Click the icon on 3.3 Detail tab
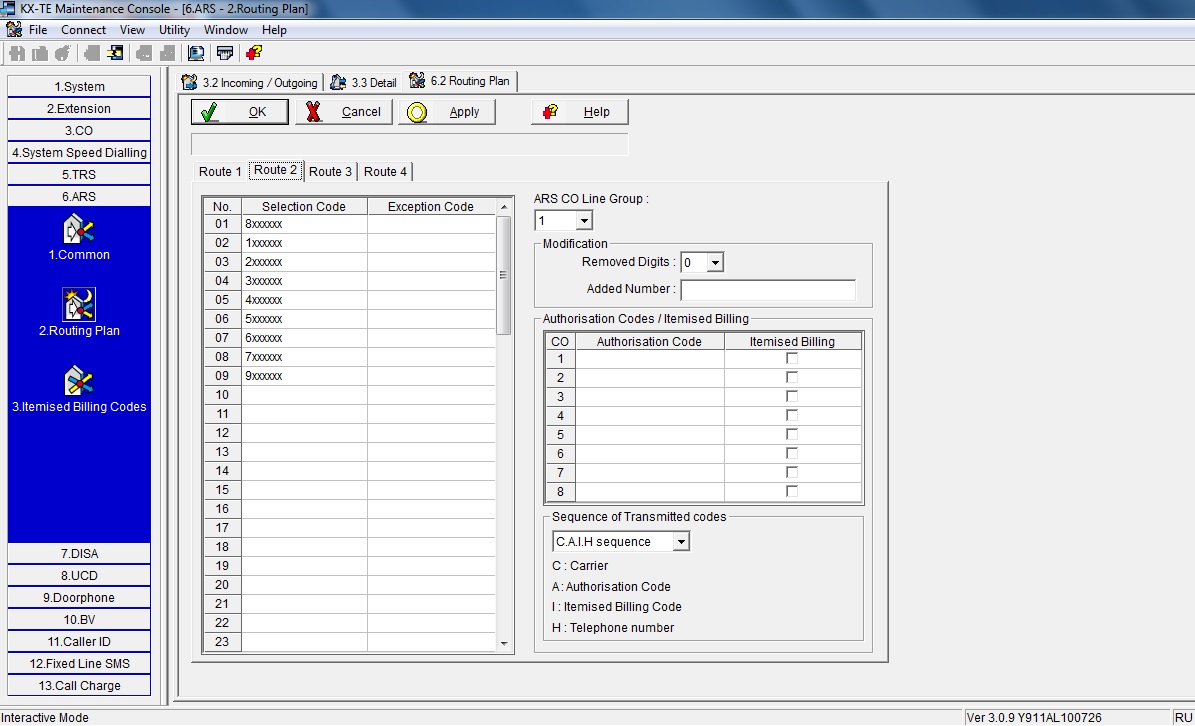The image size is (1195, 726). (338, 82)
